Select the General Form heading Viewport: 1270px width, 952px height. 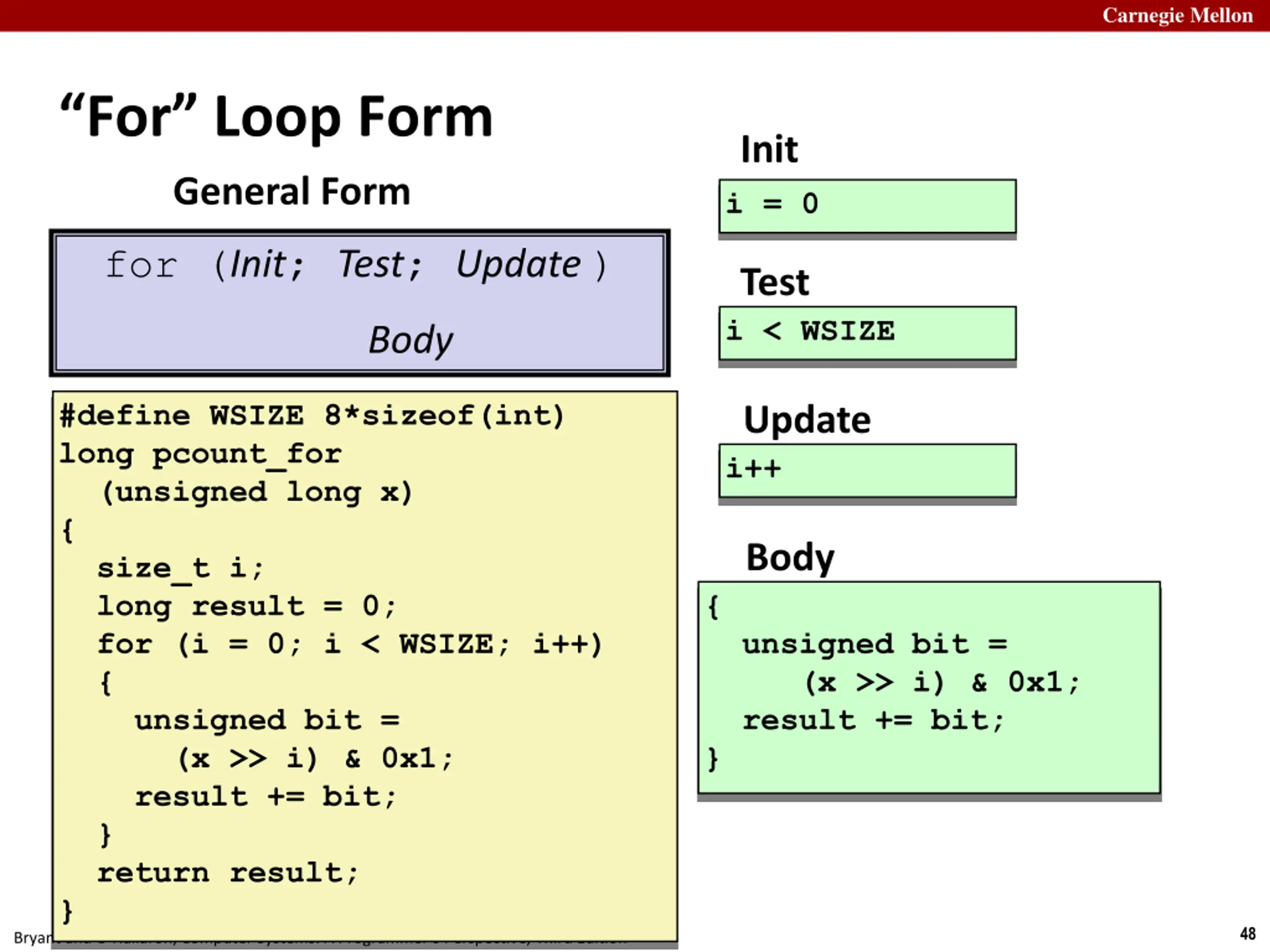(292, 191)
